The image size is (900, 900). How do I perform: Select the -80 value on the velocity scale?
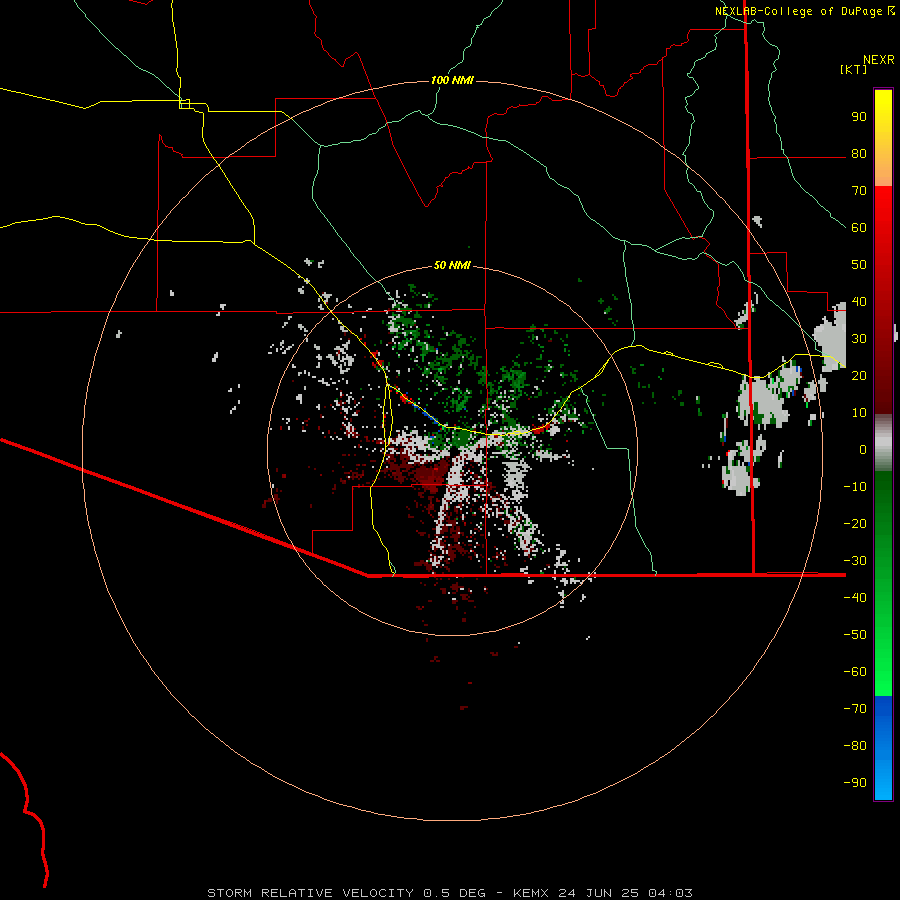855,746
